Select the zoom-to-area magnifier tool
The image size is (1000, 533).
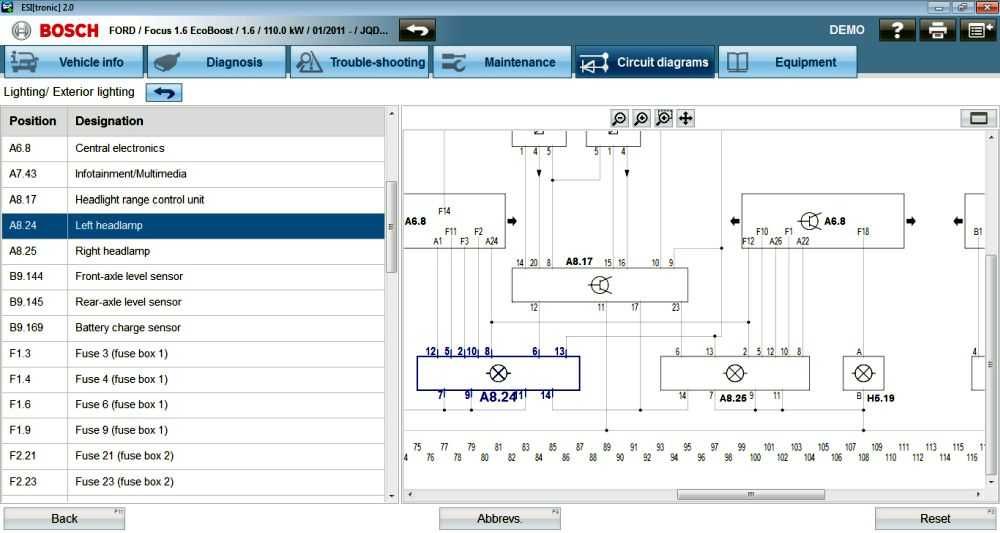click(x=663, y=119)
